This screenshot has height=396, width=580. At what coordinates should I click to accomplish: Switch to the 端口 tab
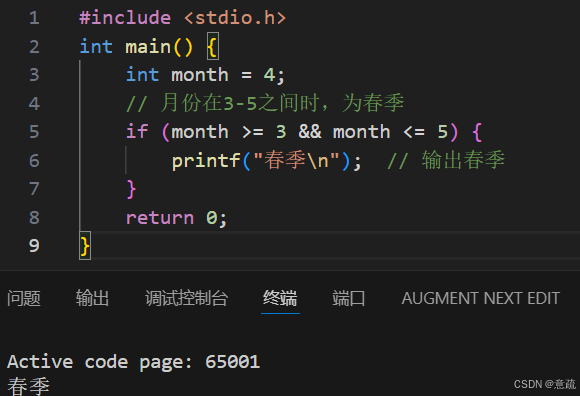(x=348, y=298)
